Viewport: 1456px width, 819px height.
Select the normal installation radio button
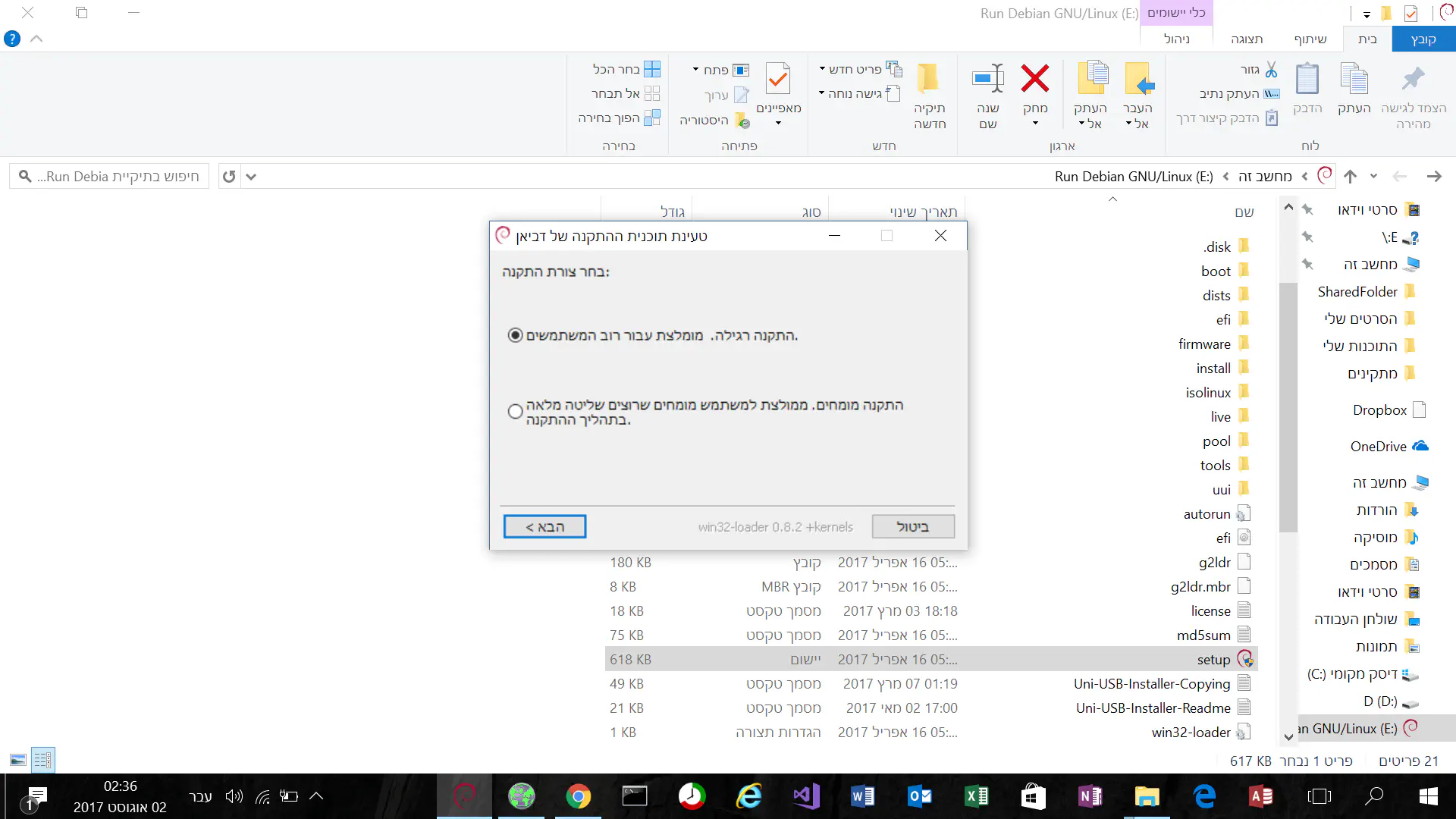[516, 335]
